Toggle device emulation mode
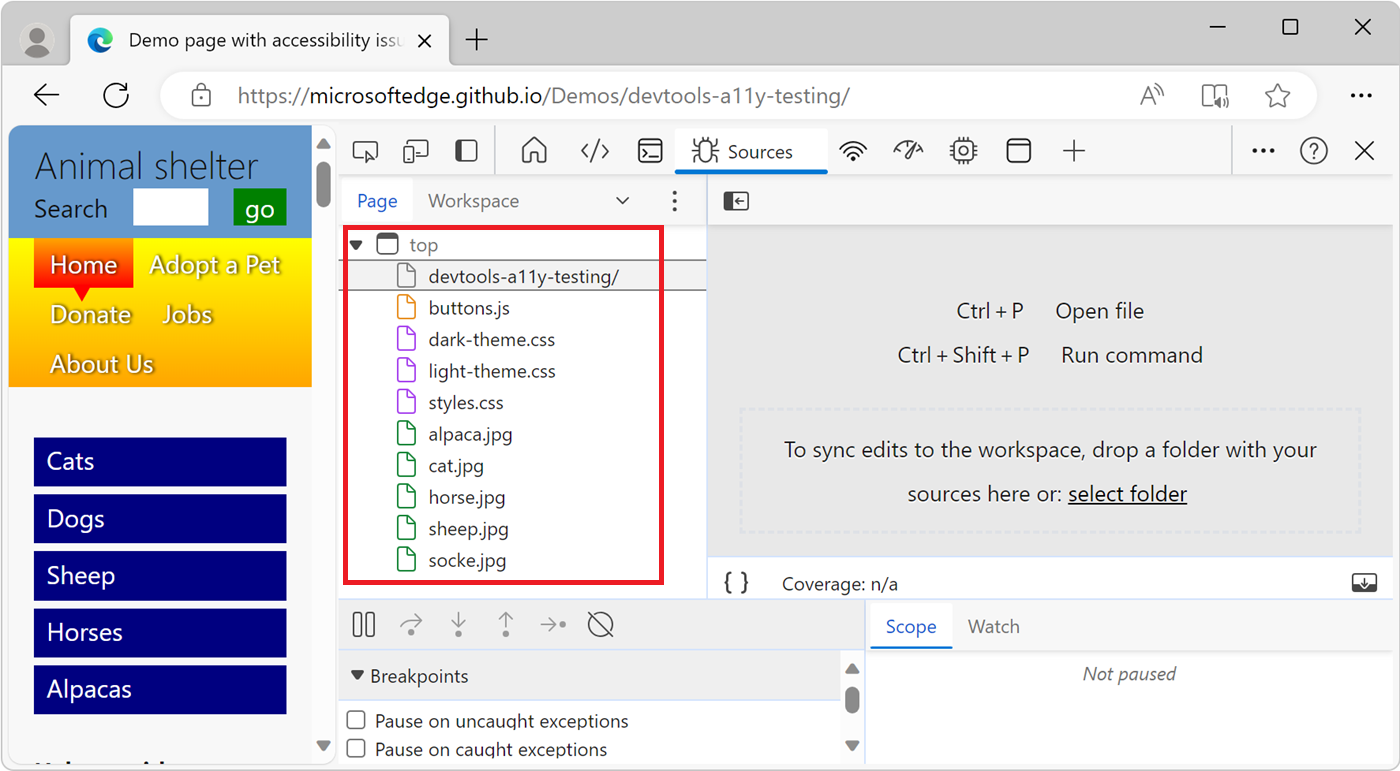The image size is (1400, 771). coord(415,150)
